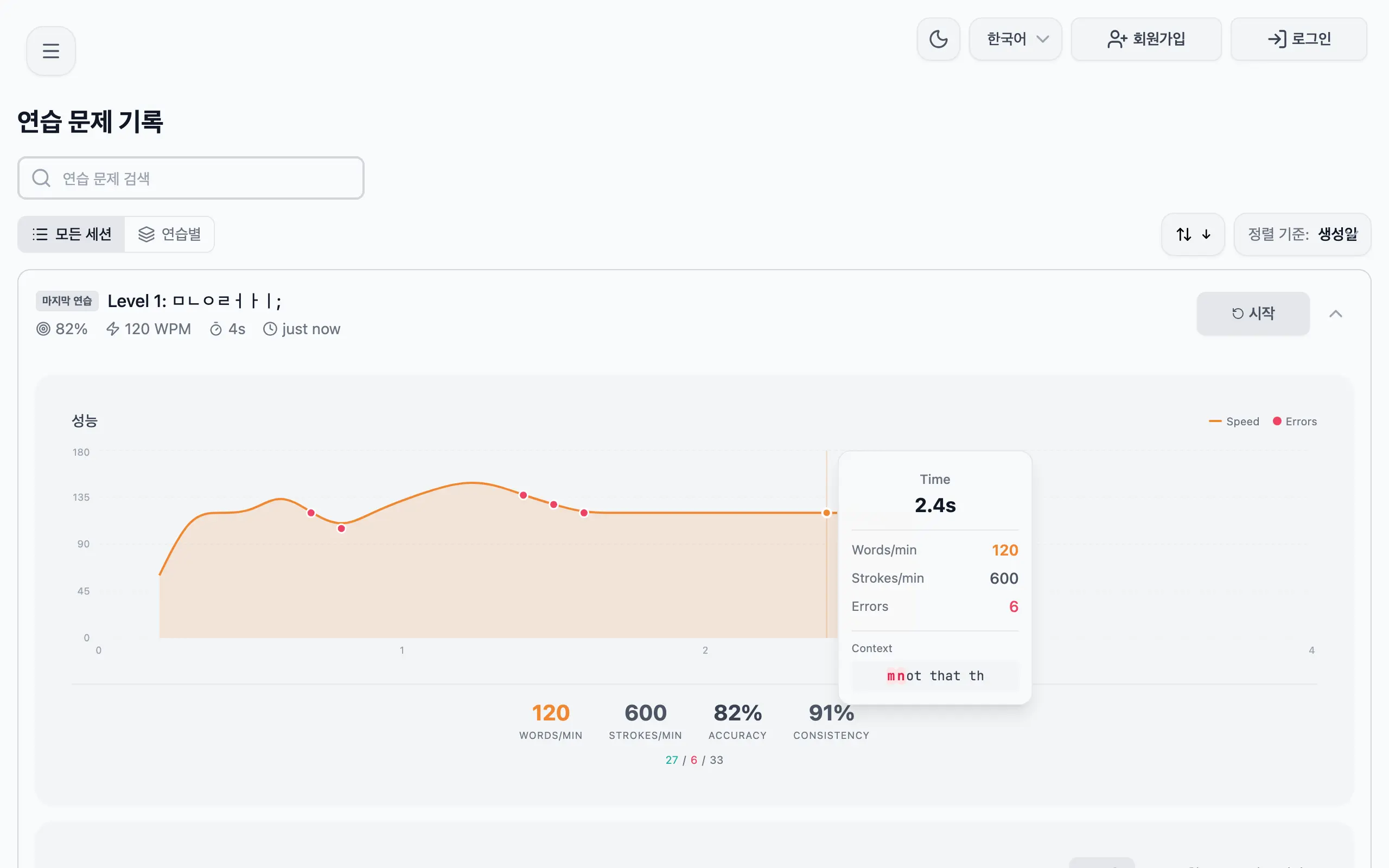Switch view to 모든 세션
1389x868 pixels.
pyautogui.click(x=71, y=234)
